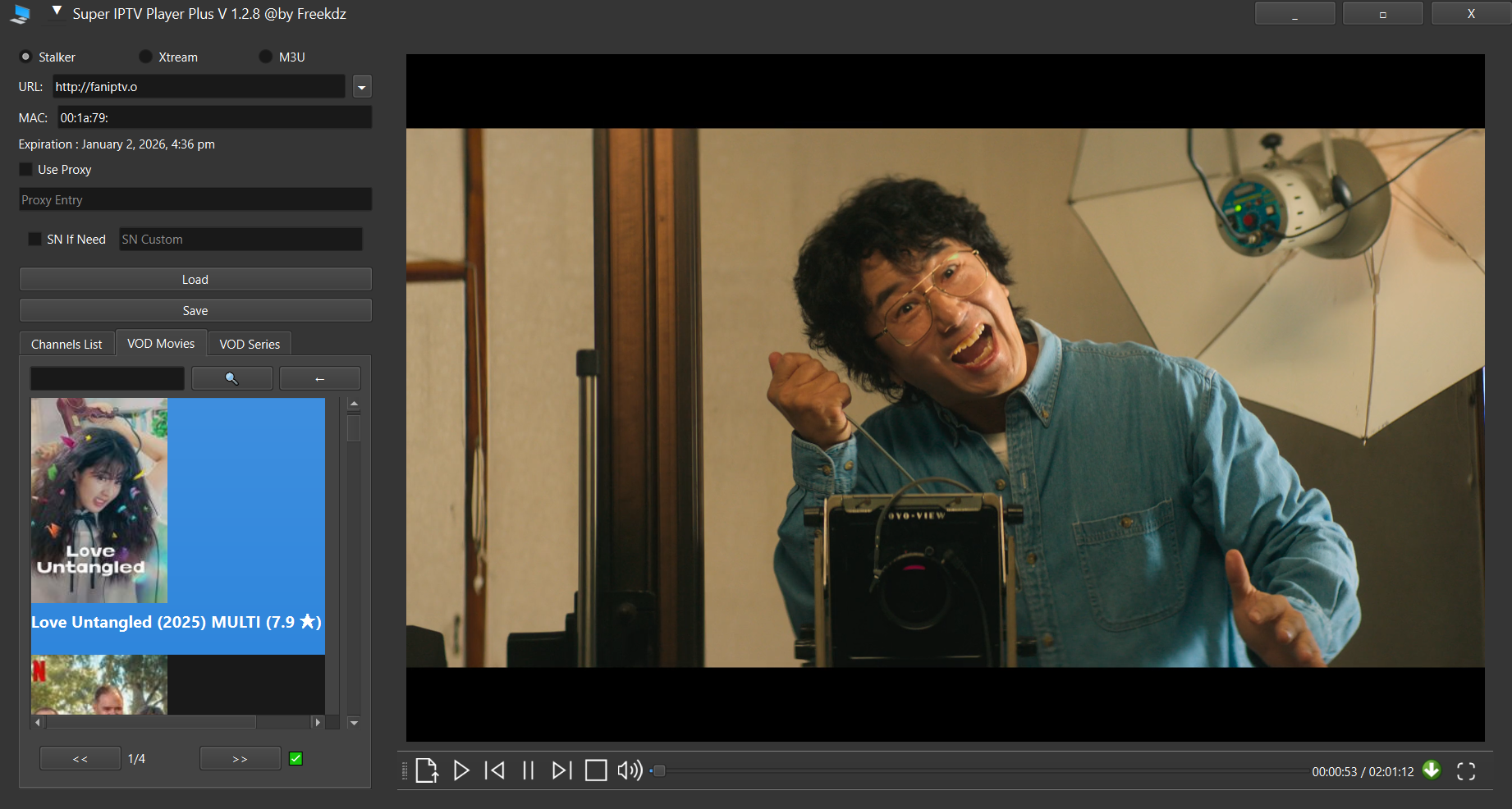
Task: Click the magnifier search button
Action: [231, 378]
